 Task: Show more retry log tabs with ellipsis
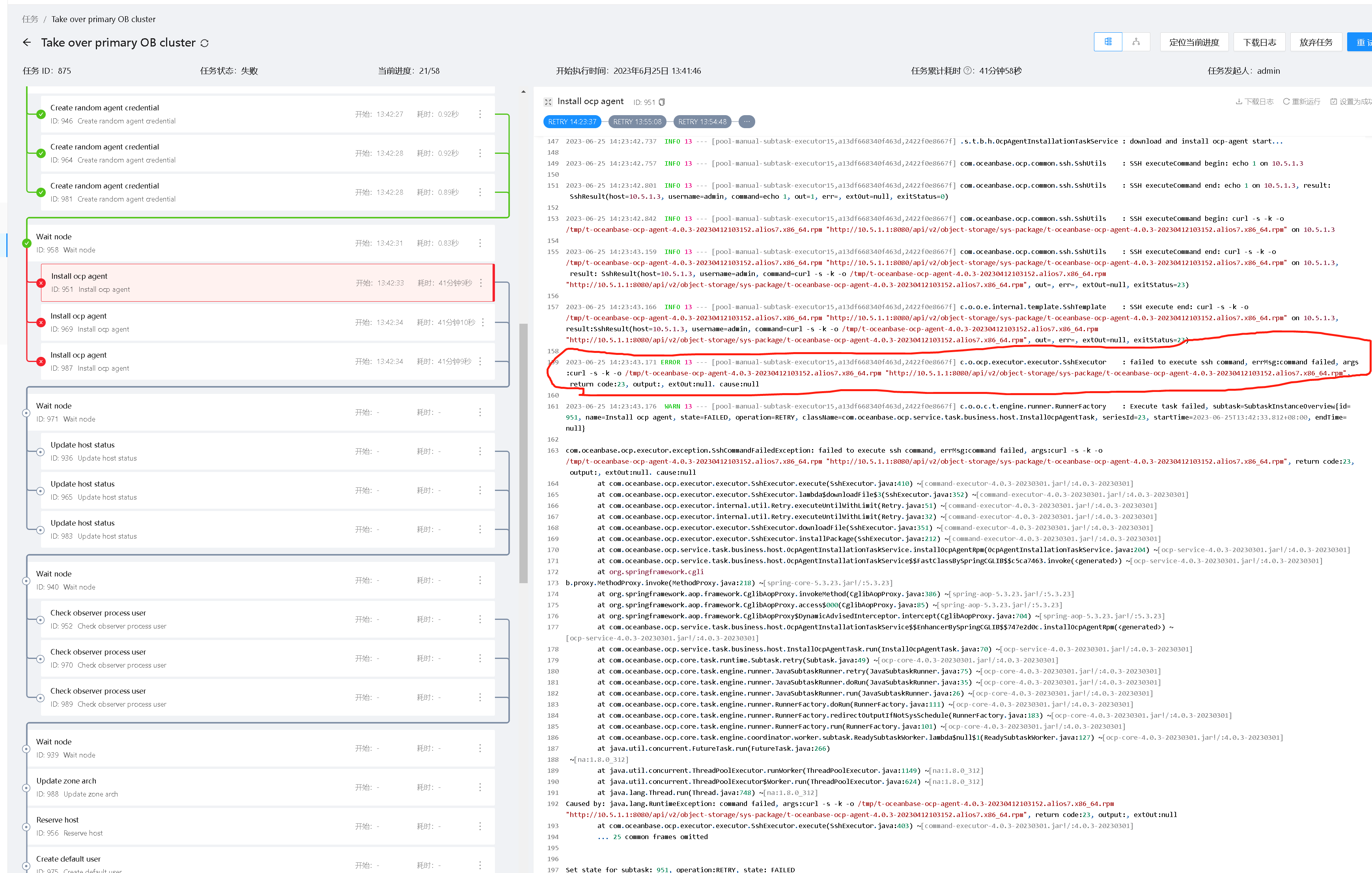[x=747, y=121]
